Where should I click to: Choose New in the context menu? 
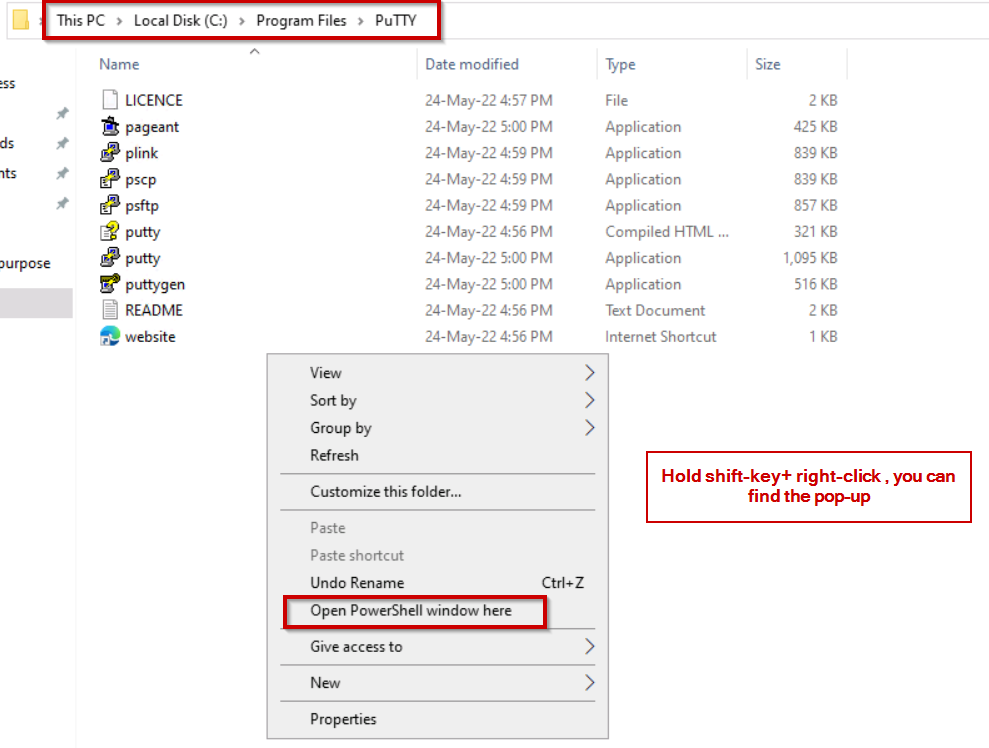[437, 682]
